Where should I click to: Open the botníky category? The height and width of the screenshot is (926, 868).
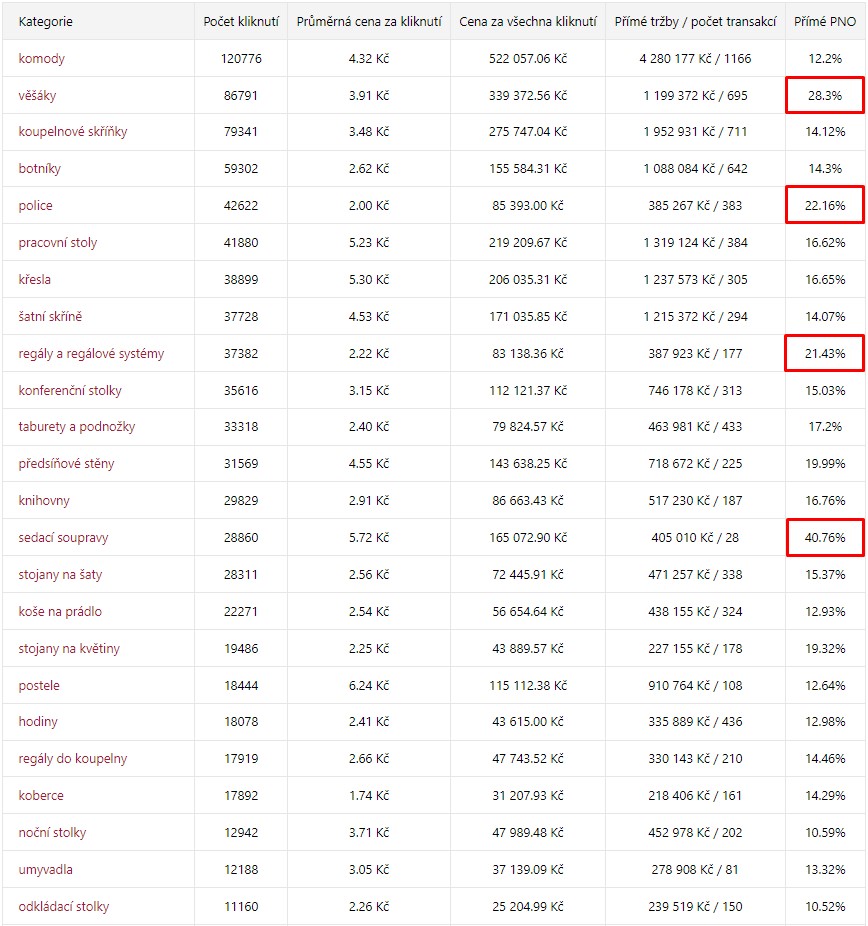[40, 168]
